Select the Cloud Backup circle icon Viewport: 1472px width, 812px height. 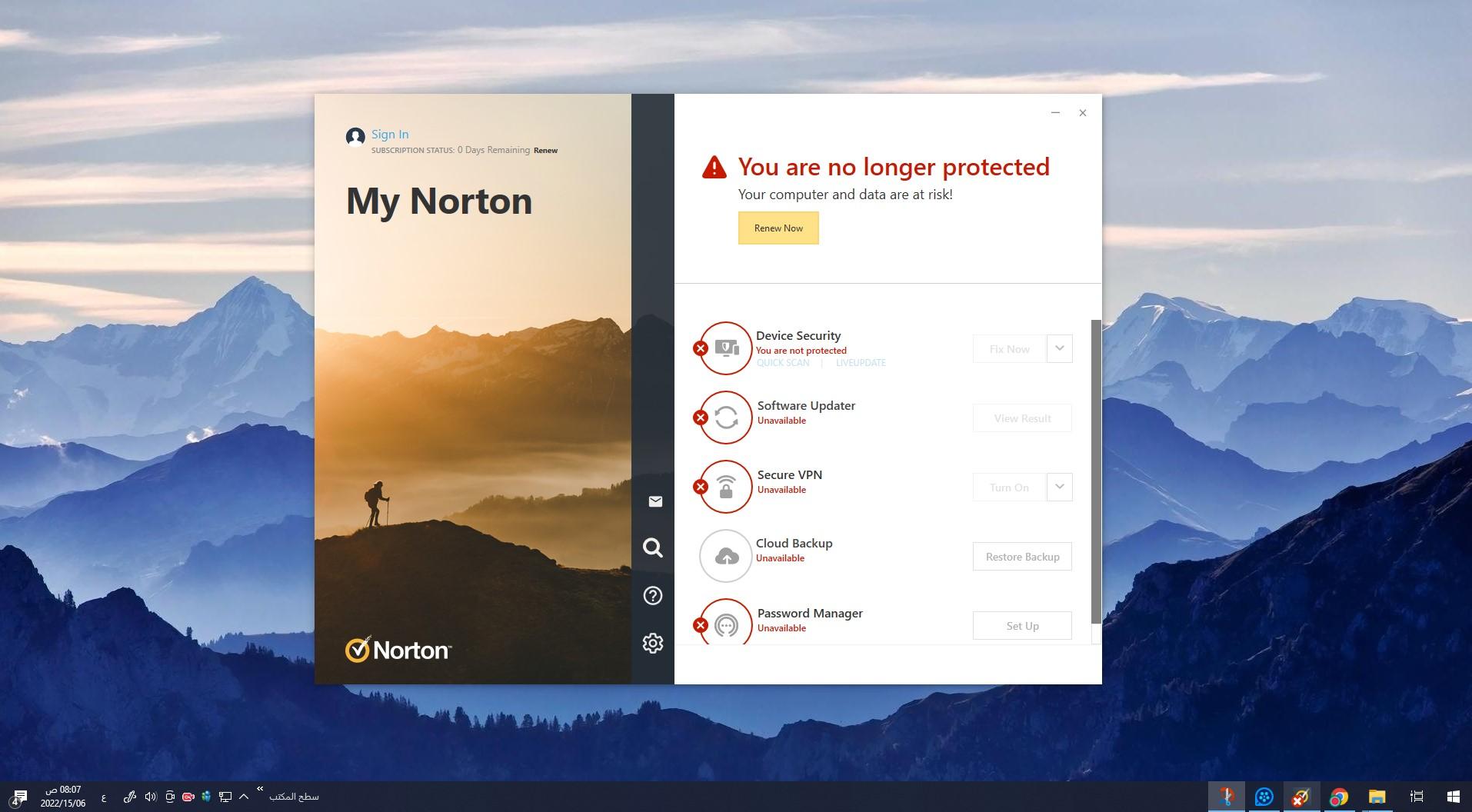point(725,556)
